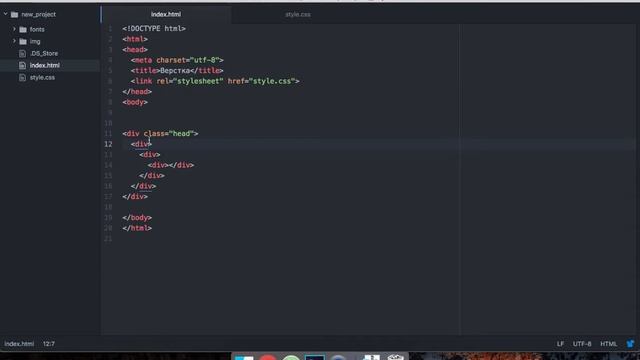Click the closing </body> tag

point(137,218)
